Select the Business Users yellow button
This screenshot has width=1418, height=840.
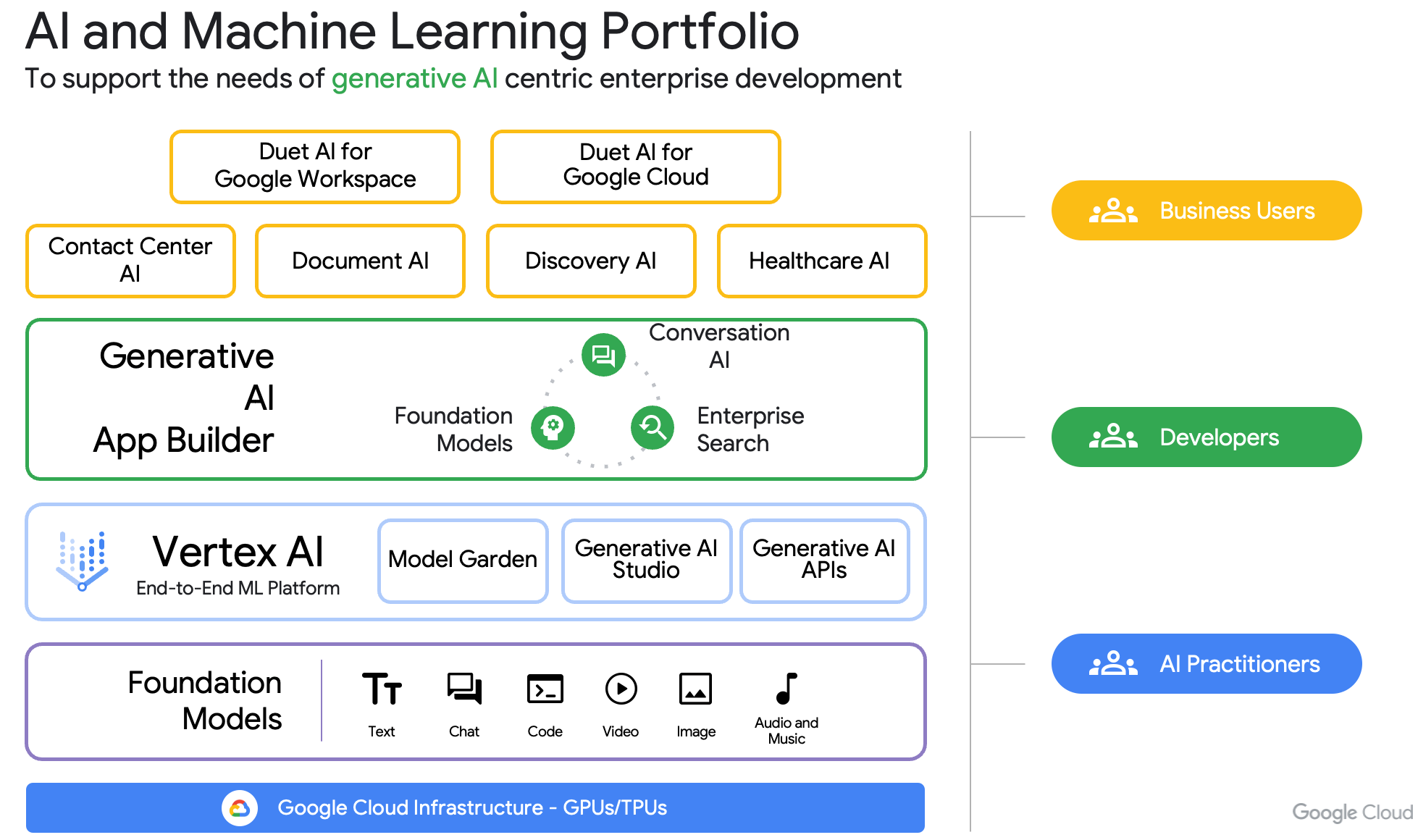pyautogui.click(x=1206, y=211)
